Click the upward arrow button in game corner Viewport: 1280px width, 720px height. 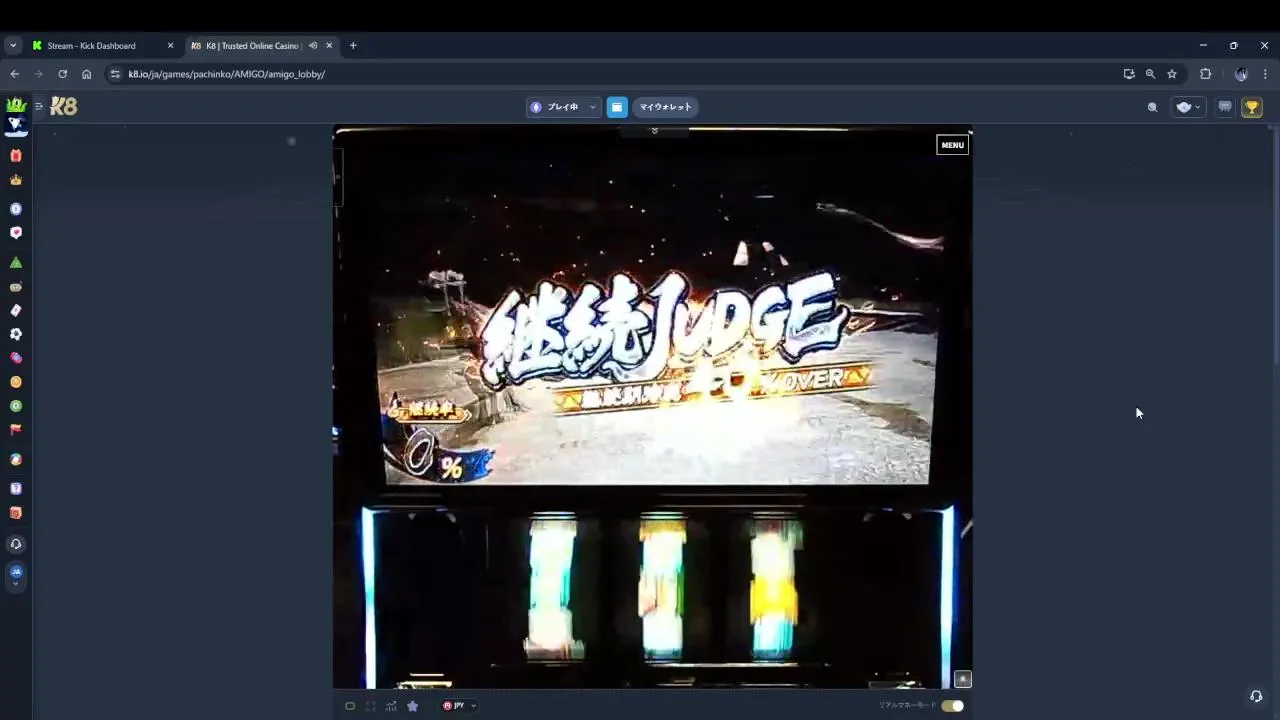click(x=962, y=679)
